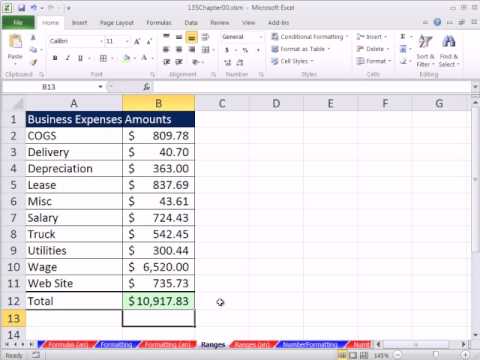Image resolution: width=480 pixels, height=360 pixels.
Task: Expand Format as Table gallery
Action: click(301, 49)
